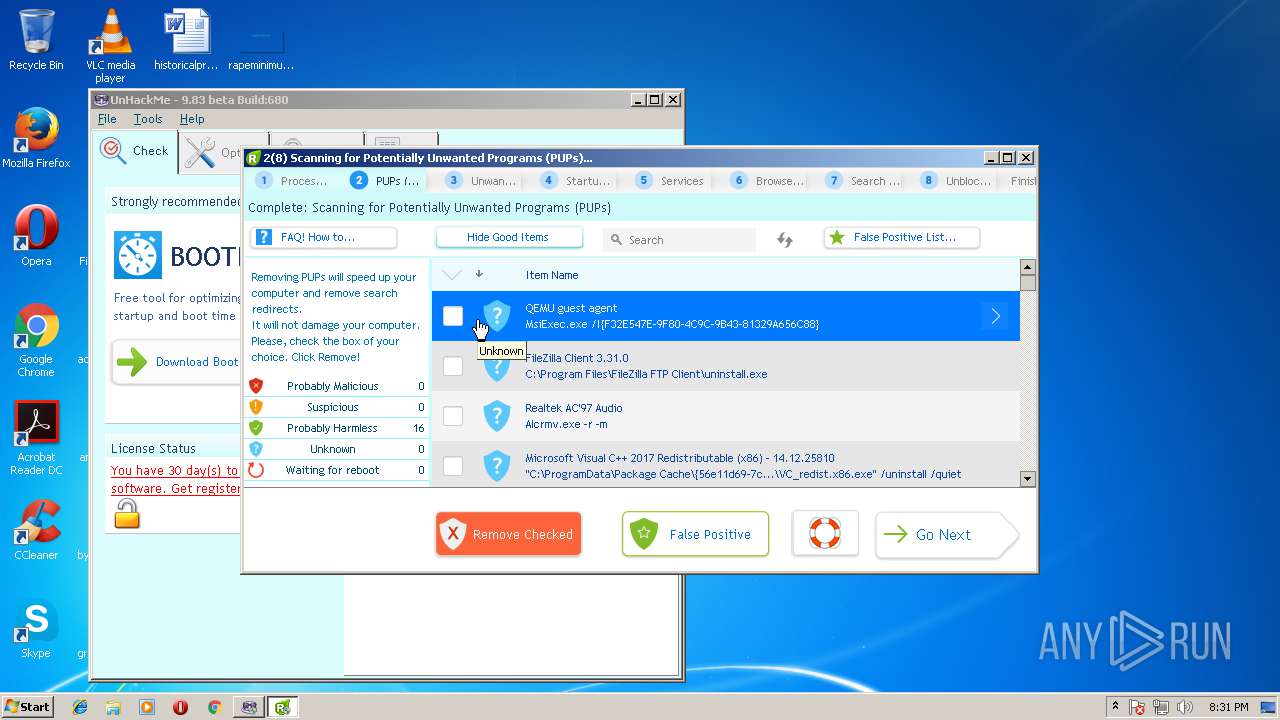The image size is (1280, 720).
Task: Open CCleaner desktop shortcut
Action: (36, 530)
